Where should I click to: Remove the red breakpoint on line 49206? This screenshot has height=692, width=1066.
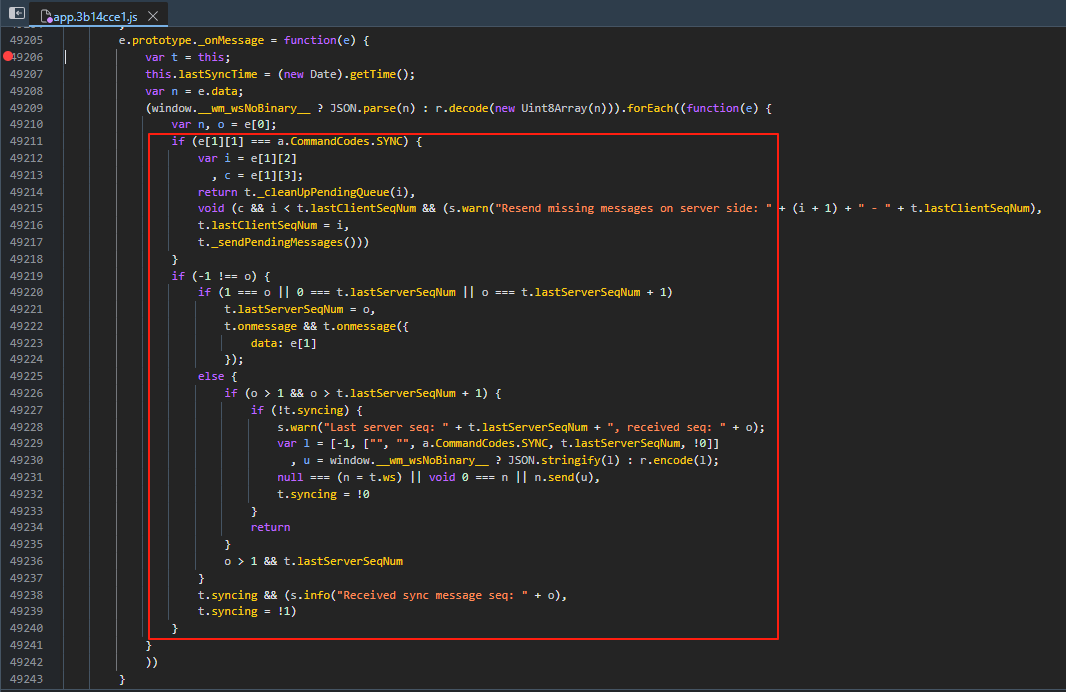9,57
